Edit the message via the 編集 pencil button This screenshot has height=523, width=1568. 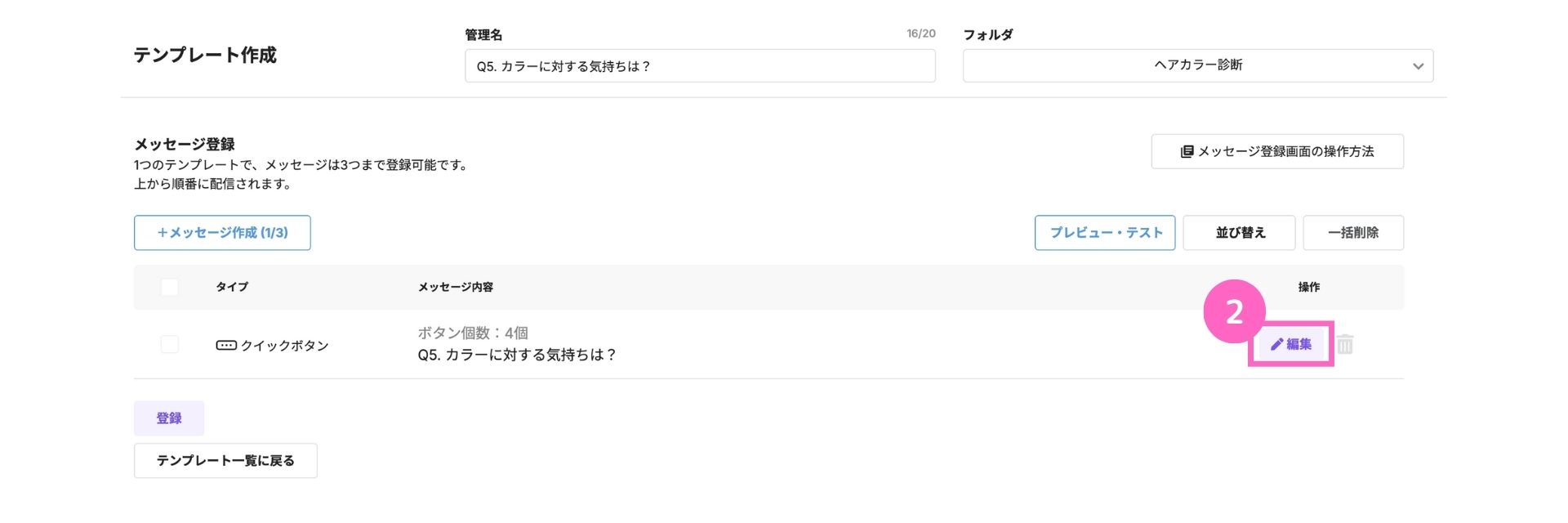coord(1291,344)
